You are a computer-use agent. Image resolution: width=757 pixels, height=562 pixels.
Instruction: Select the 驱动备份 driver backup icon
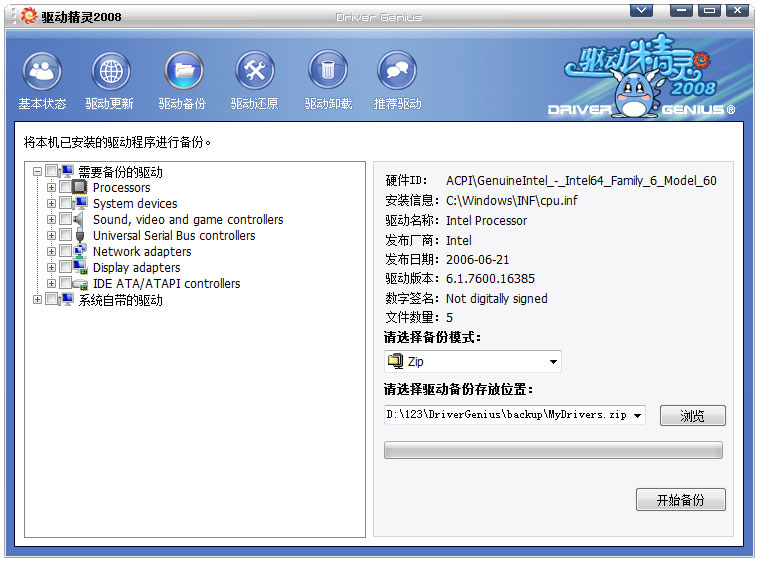(x=183, y=72)
